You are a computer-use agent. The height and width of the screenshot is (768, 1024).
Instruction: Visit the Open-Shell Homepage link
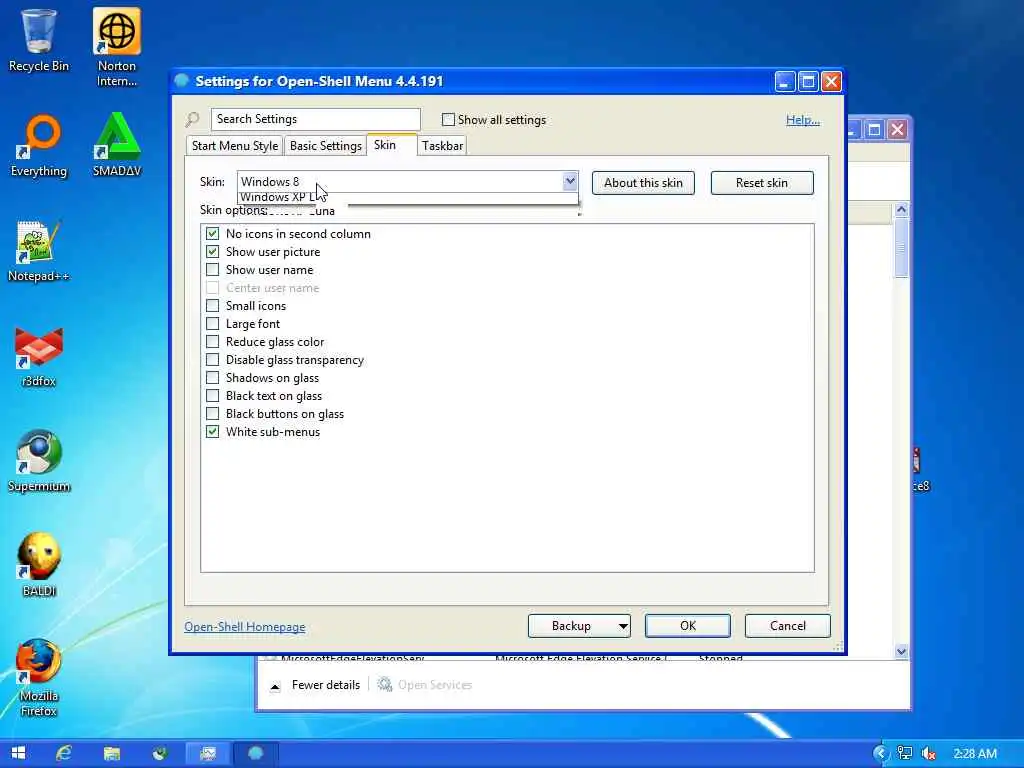point(245,626)
